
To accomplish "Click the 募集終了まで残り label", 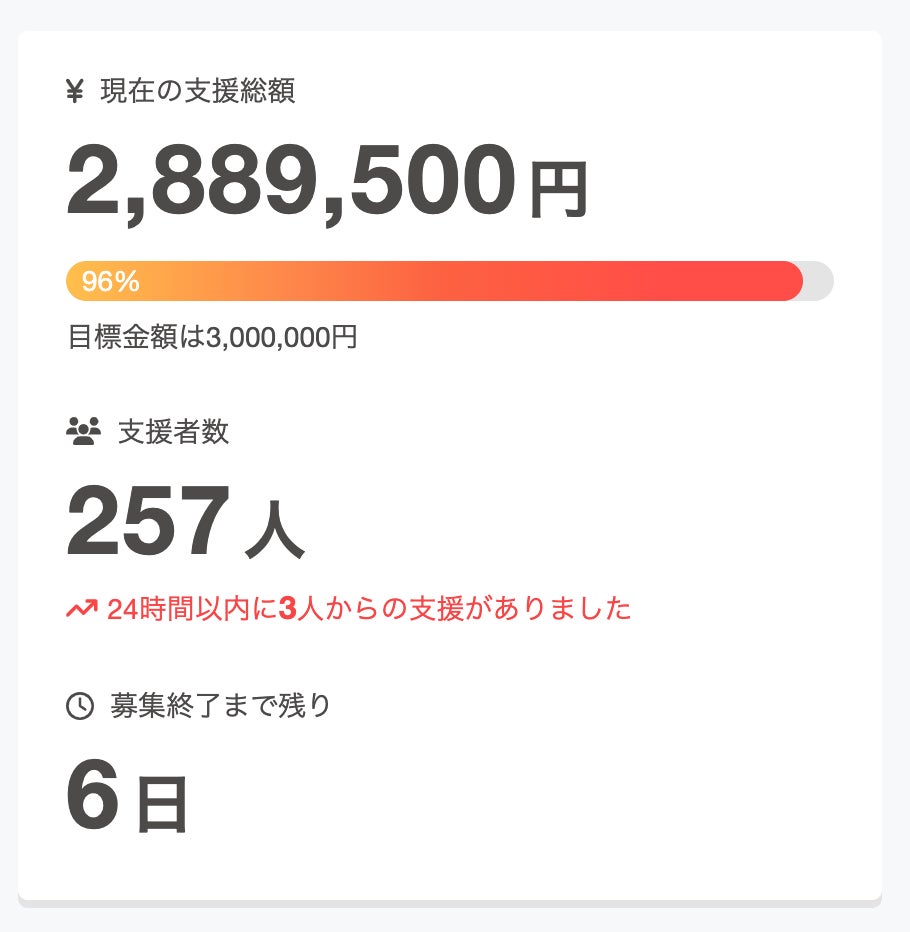I will pos(220,706).
